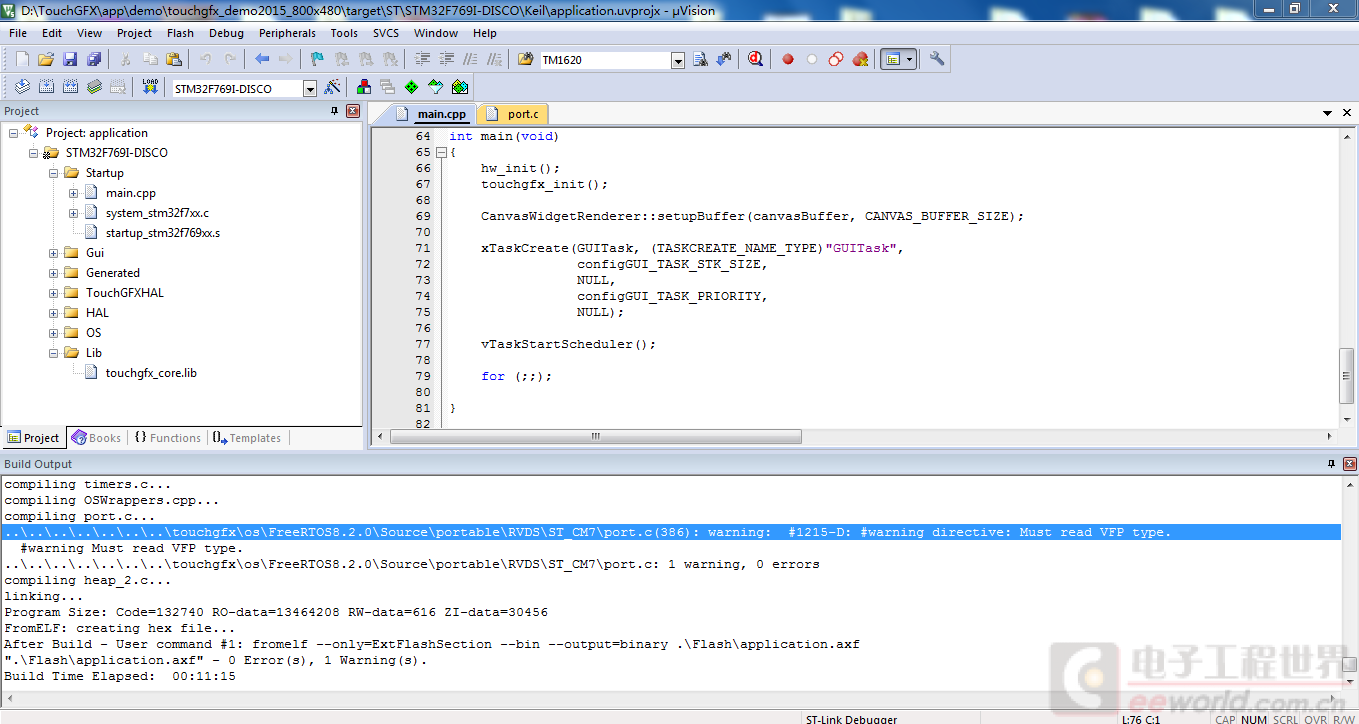Download code to flash with the LOAD icon
1359x724 pixels.
point(150,87)
